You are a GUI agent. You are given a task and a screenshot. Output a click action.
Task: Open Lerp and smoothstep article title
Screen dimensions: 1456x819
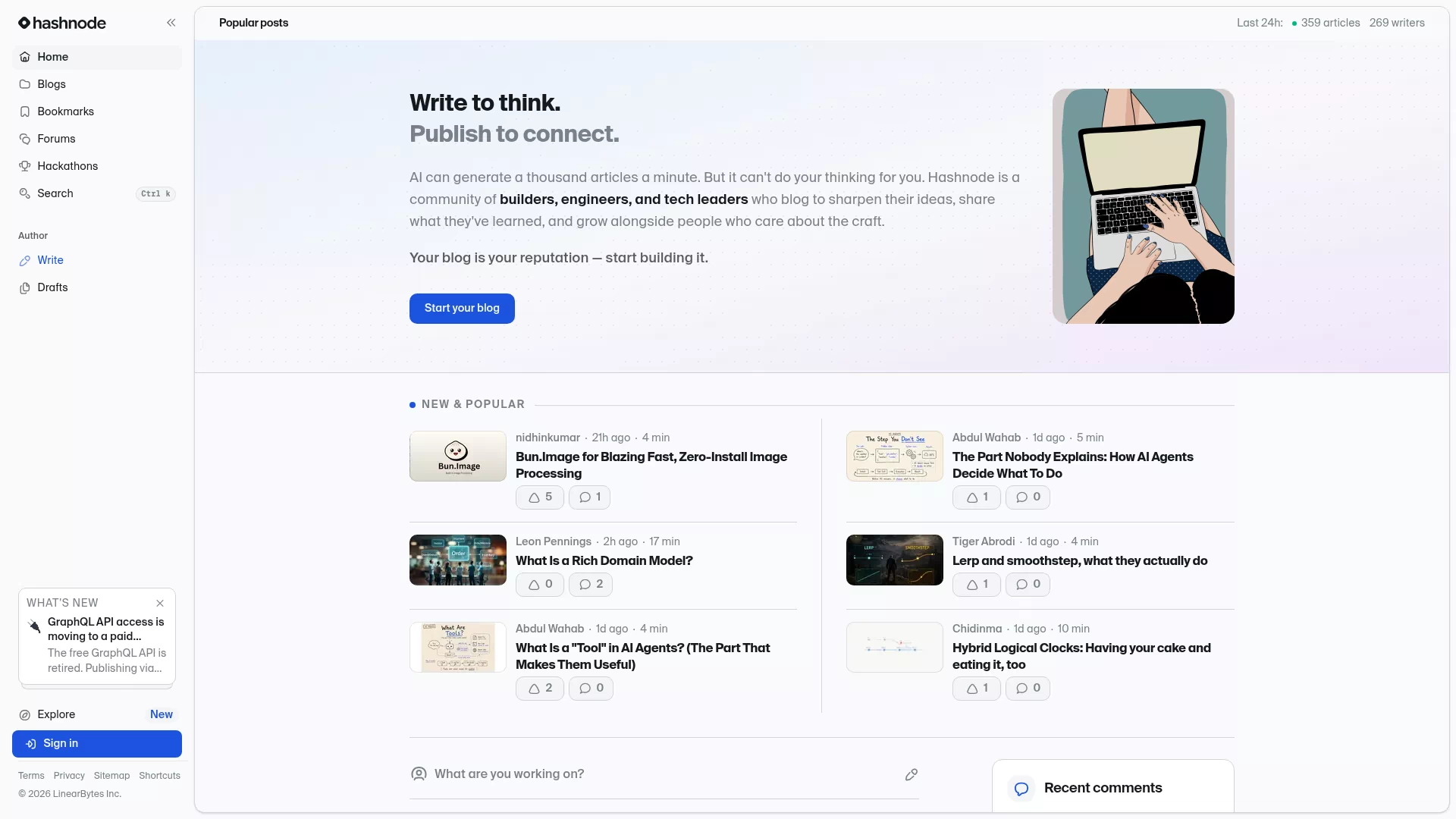click(1080, 561)
